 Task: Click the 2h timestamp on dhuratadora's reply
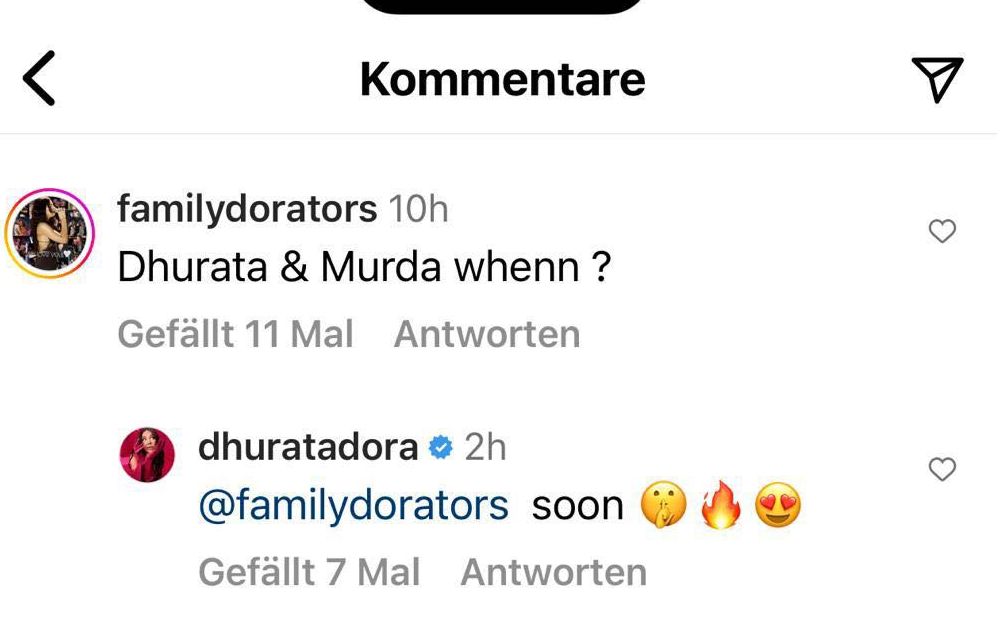pos(485,447)
